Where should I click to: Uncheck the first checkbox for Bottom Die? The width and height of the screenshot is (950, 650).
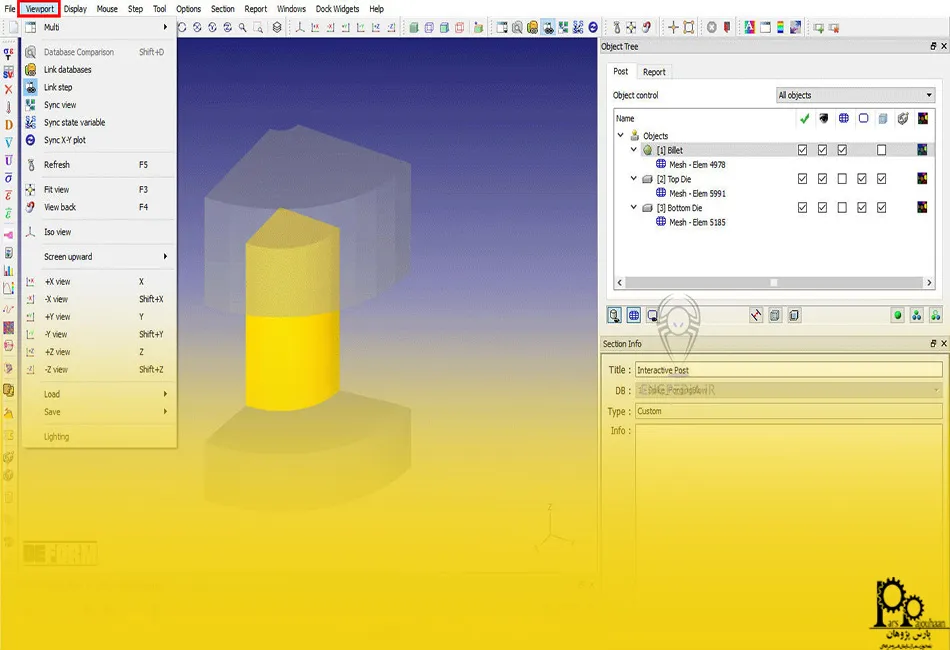[803, 208]
